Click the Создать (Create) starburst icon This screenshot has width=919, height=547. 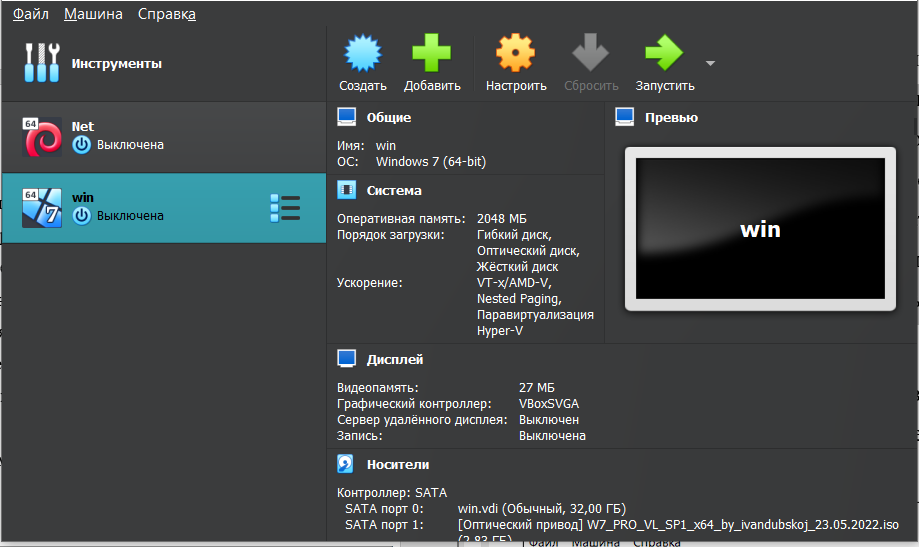(x=363, y=53)
